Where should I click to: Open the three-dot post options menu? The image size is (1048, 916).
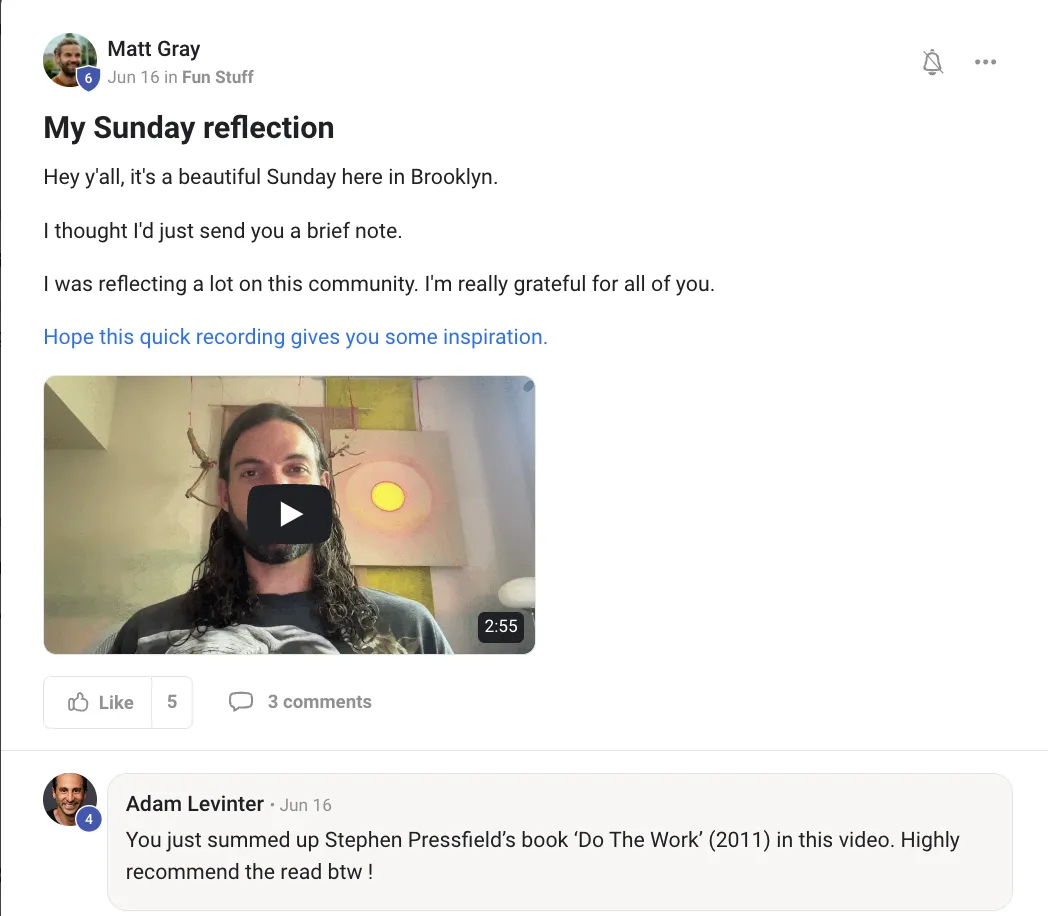click(985, 62)
